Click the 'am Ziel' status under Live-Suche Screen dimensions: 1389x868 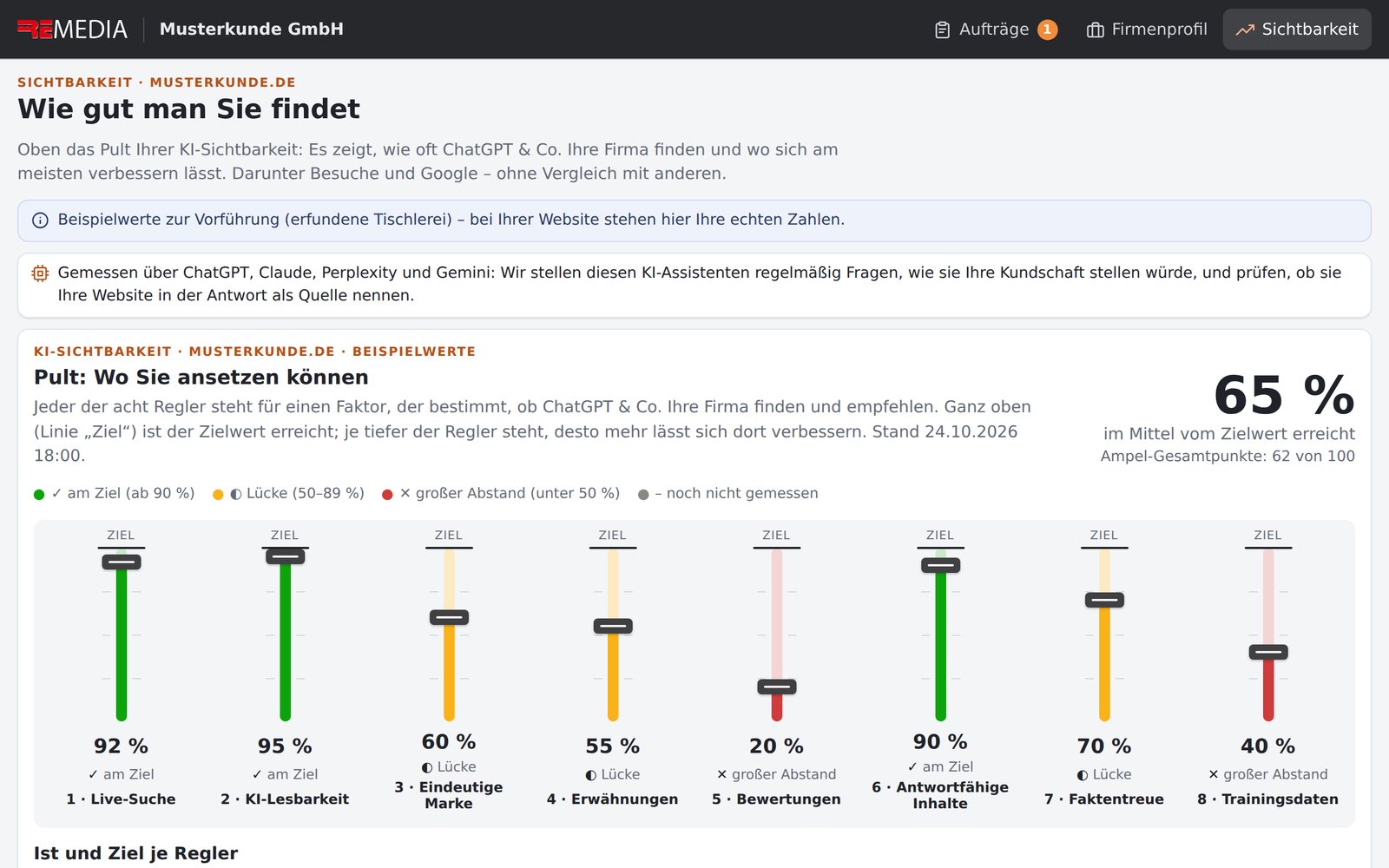pos(122,775)
